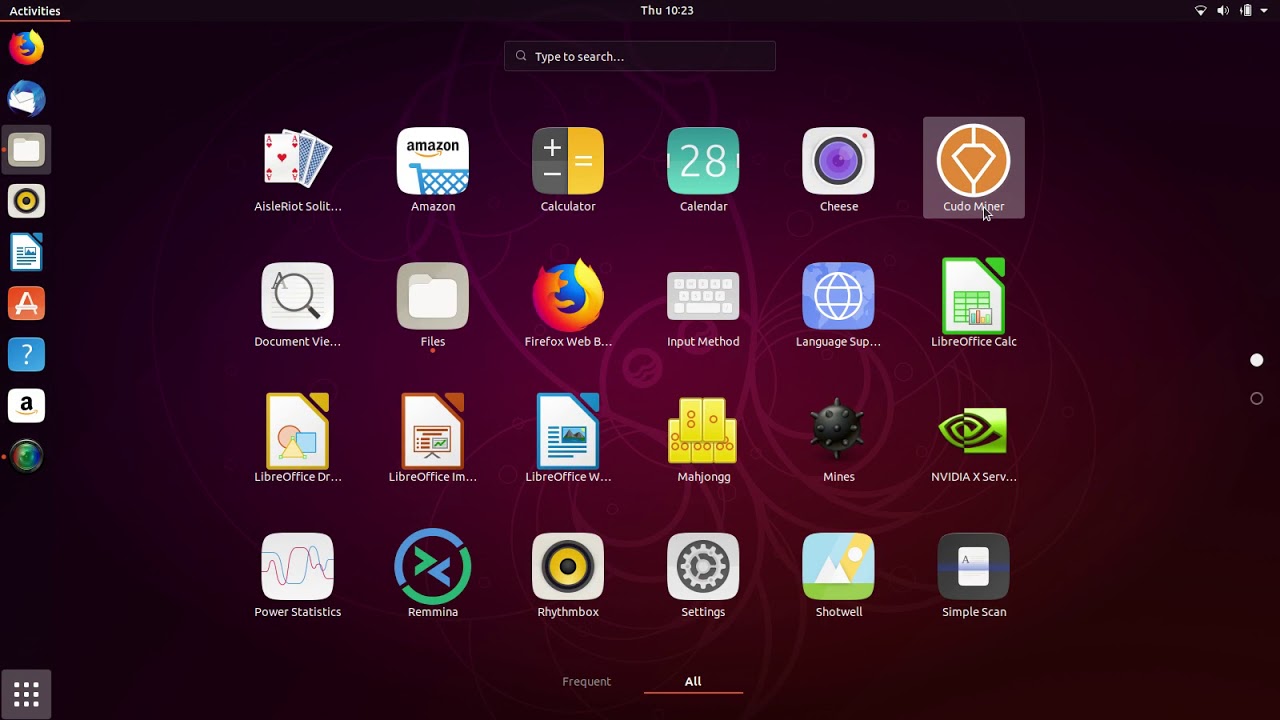Click the battery status icon
Viewport: 1280px width, 720px height.
click(x=1246, y=11)
